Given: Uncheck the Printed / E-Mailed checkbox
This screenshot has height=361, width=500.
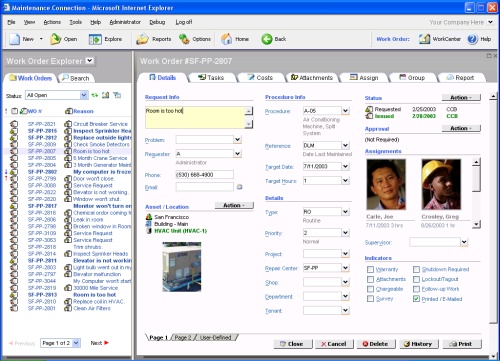Looking at the screenshot, I should [x=416, y=299].
